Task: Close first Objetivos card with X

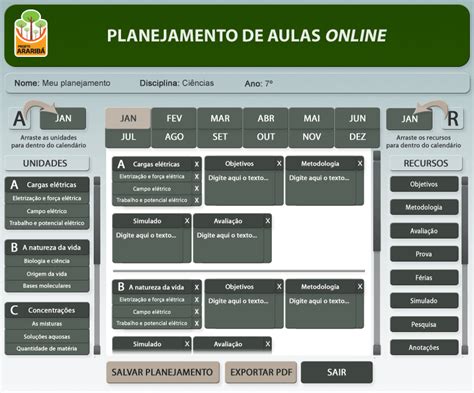Action: [279, 164]
